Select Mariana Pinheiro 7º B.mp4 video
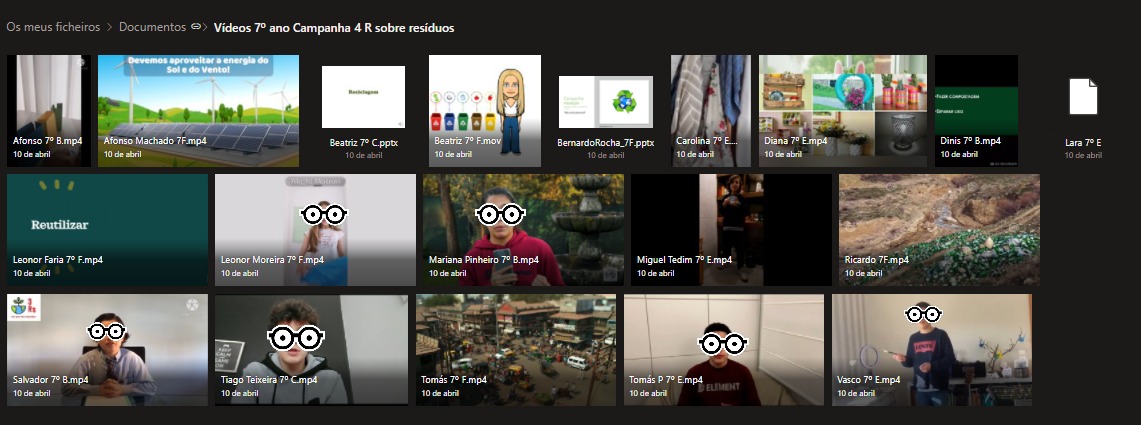This screenshot has height=425, width=1141. pyautogui.click(x=523, y=230)
